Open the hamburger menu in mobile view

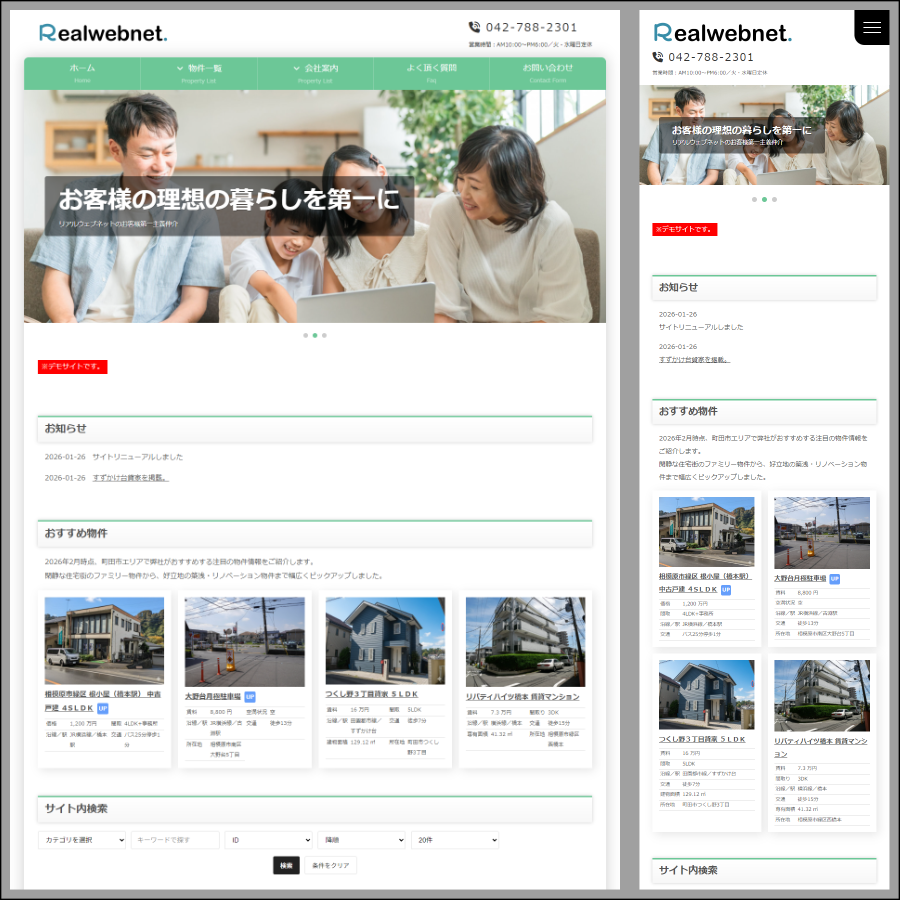coord(872,28)
